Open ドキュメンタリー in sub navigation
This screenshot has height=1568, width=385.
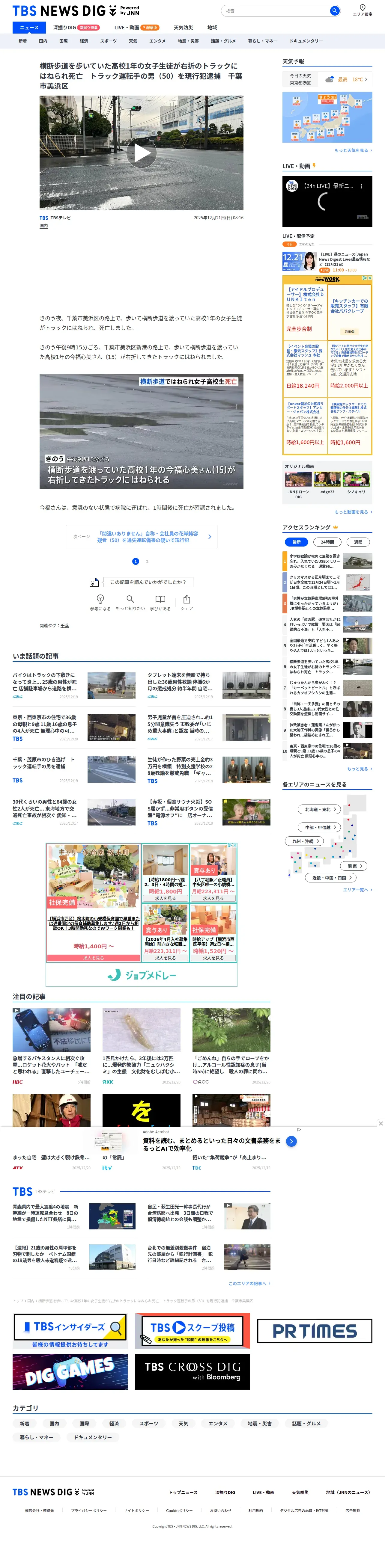tap(306, 41)
